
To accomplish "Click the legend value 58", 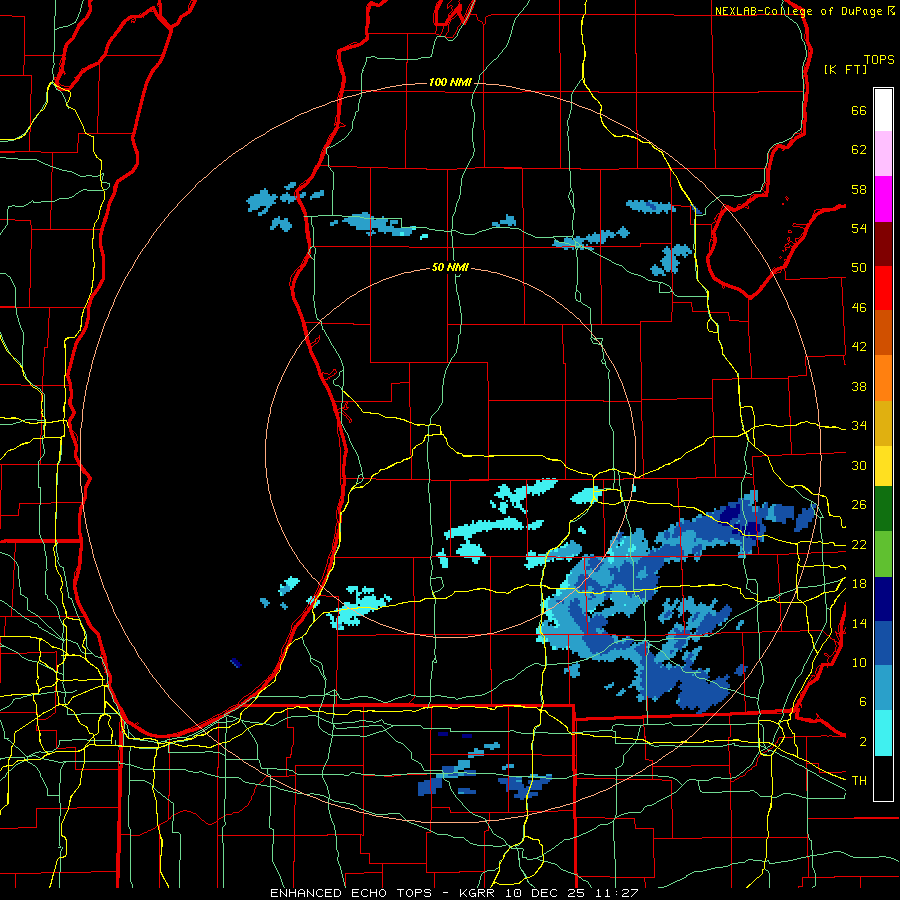I will point(859,189).
